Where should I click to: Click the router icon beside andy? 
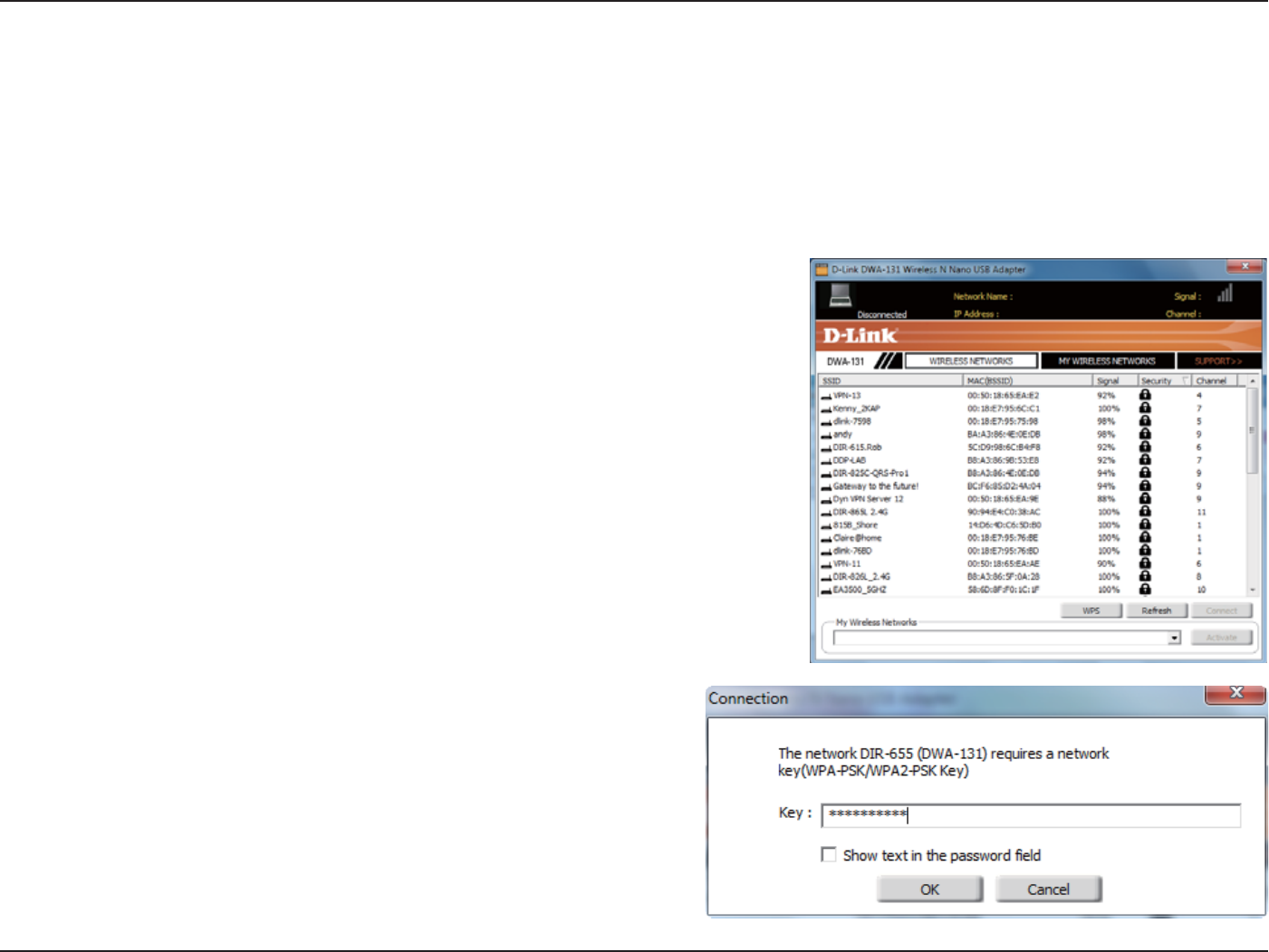point(826,436)
